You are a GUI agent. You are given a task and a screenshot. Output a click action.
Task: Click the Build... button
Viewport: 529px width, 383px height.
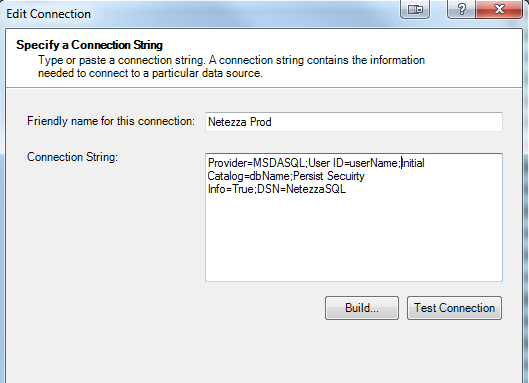362,308
